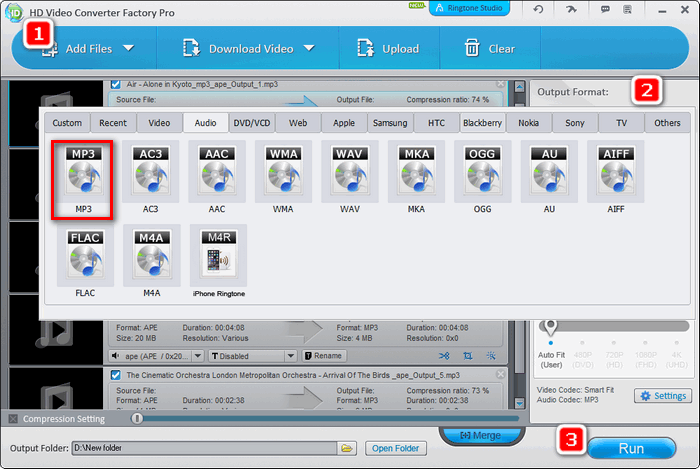Choose the AC3 audio format icon
Image resolution: width=700 pixels, height=469 pixels.
pos(150,172)
